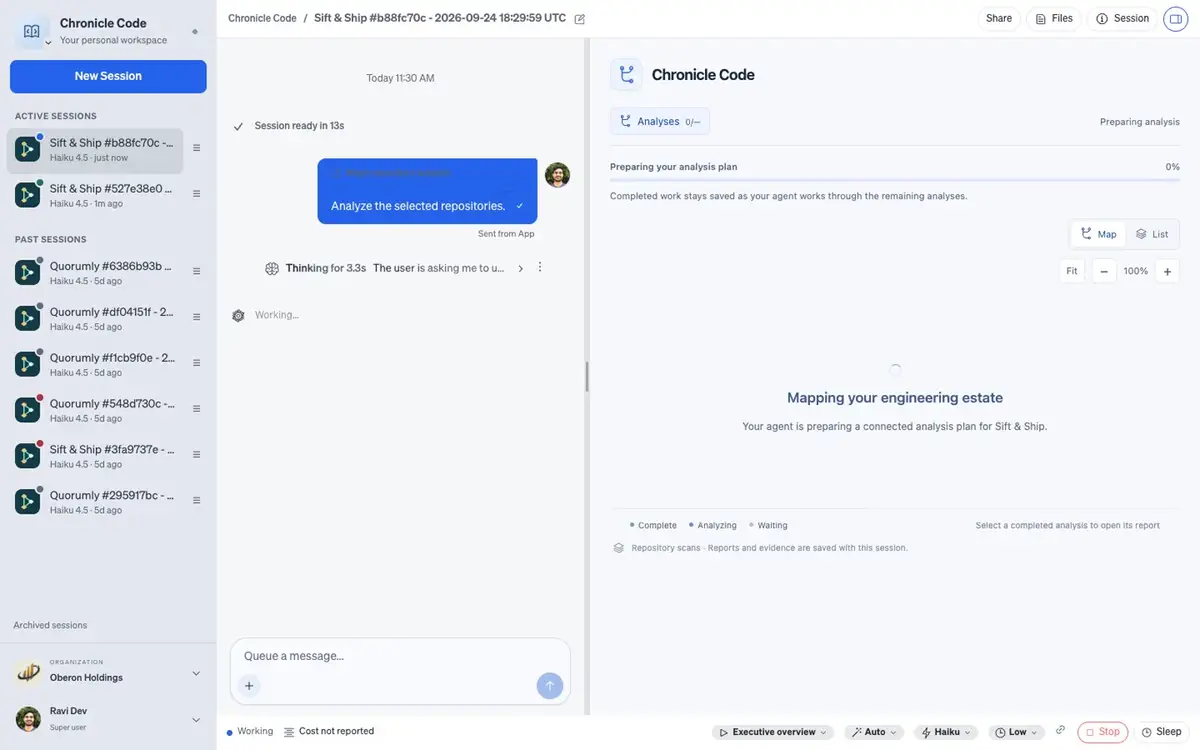Screen dimensions: 1200x750
Task: Open menu icon for Sift & Ship #527e38e0
Action: click(197, 194)
